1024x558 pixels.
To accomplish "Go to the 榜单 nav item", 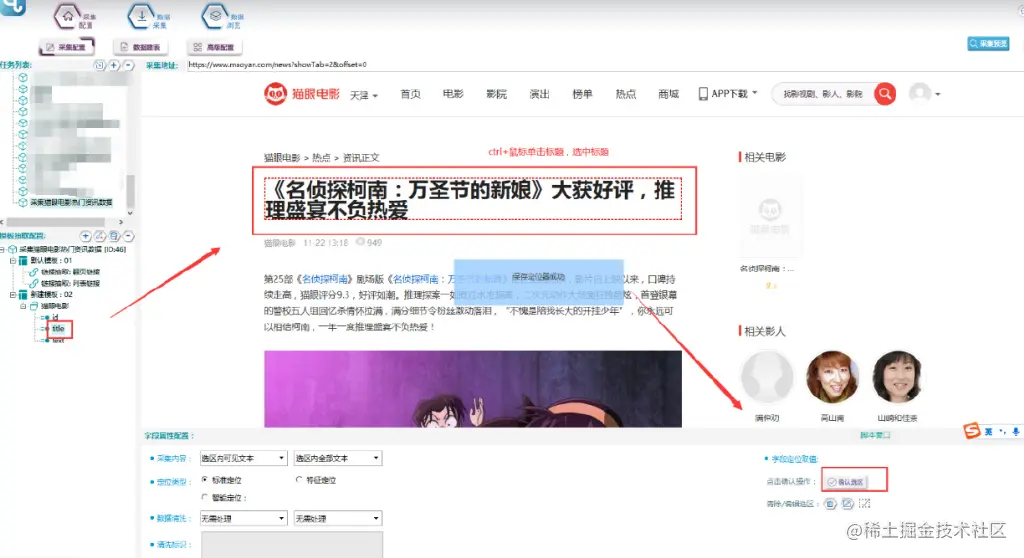I will pos(583,94).
